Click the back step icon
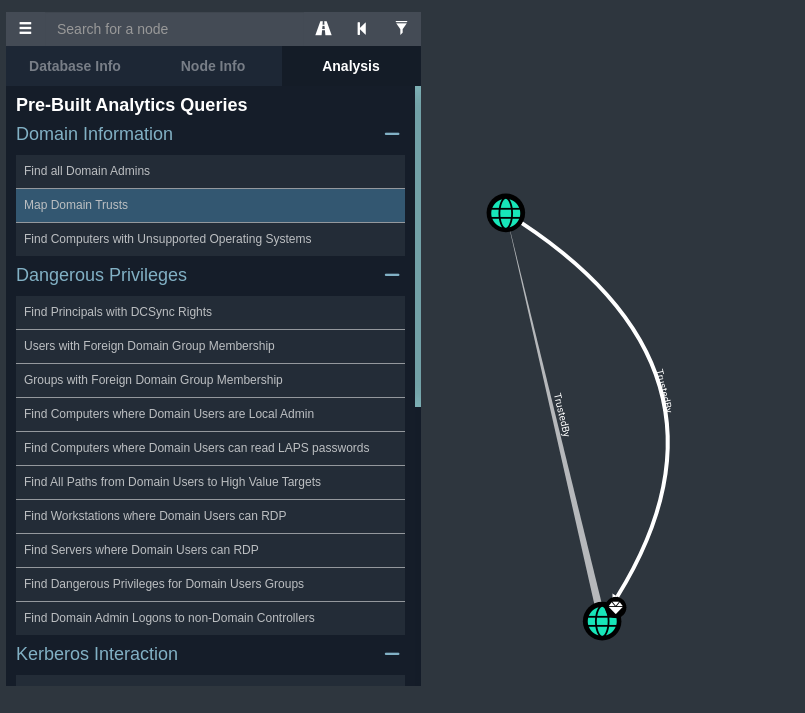The height and width of the screenshot is (713, 805). [362, 29]
